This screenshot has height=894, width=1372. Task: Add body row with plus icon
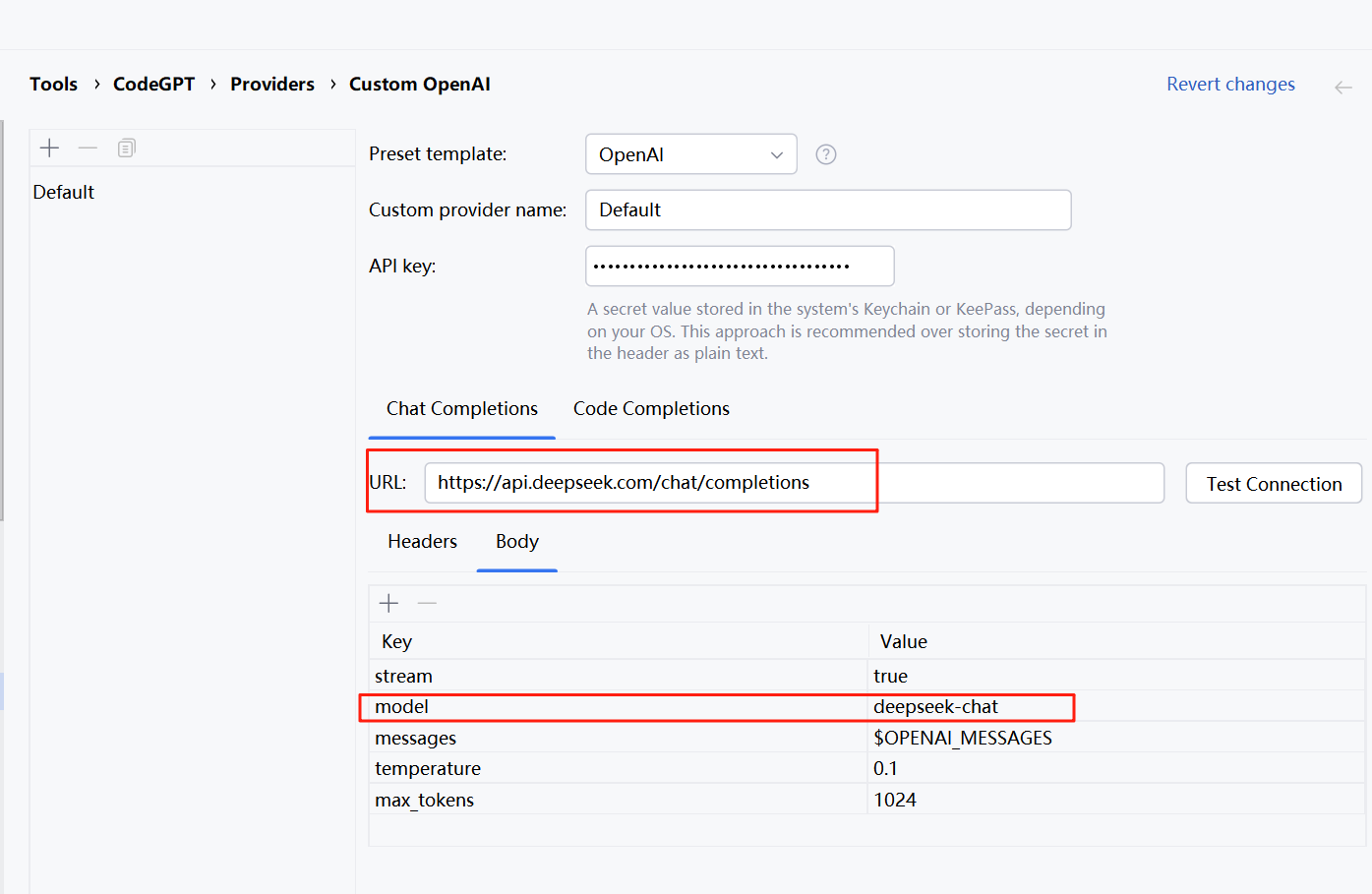(x=388, y=603)
